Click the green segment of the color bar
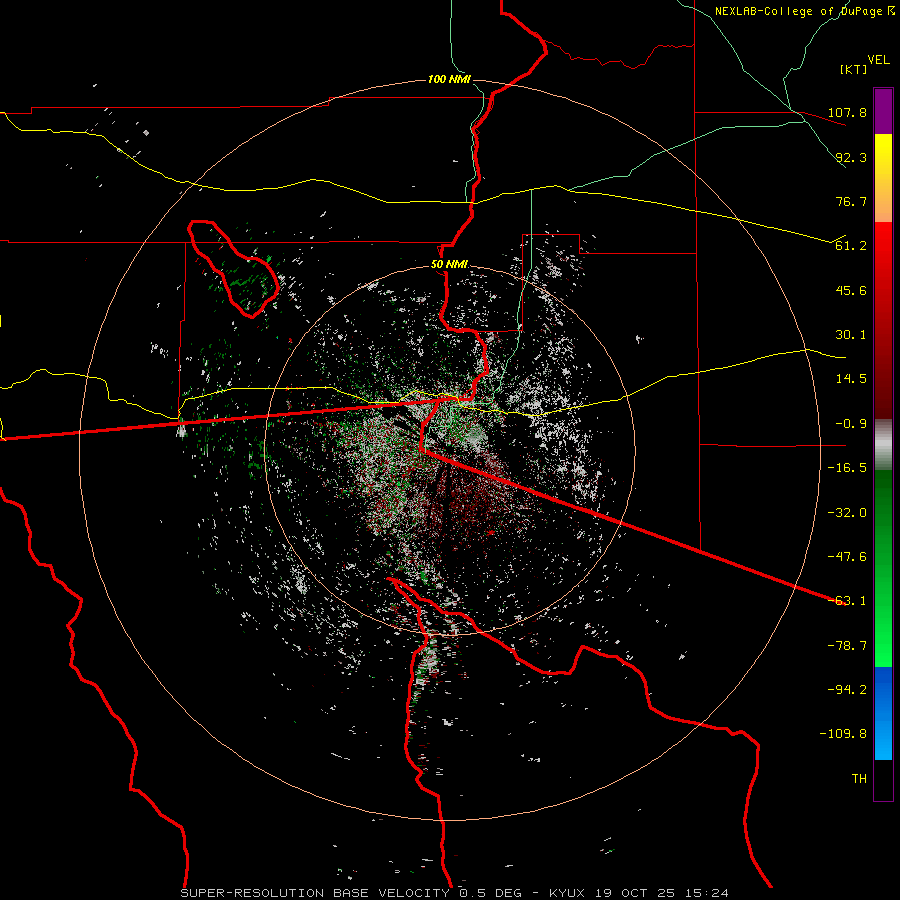 (x=883, y=568)
